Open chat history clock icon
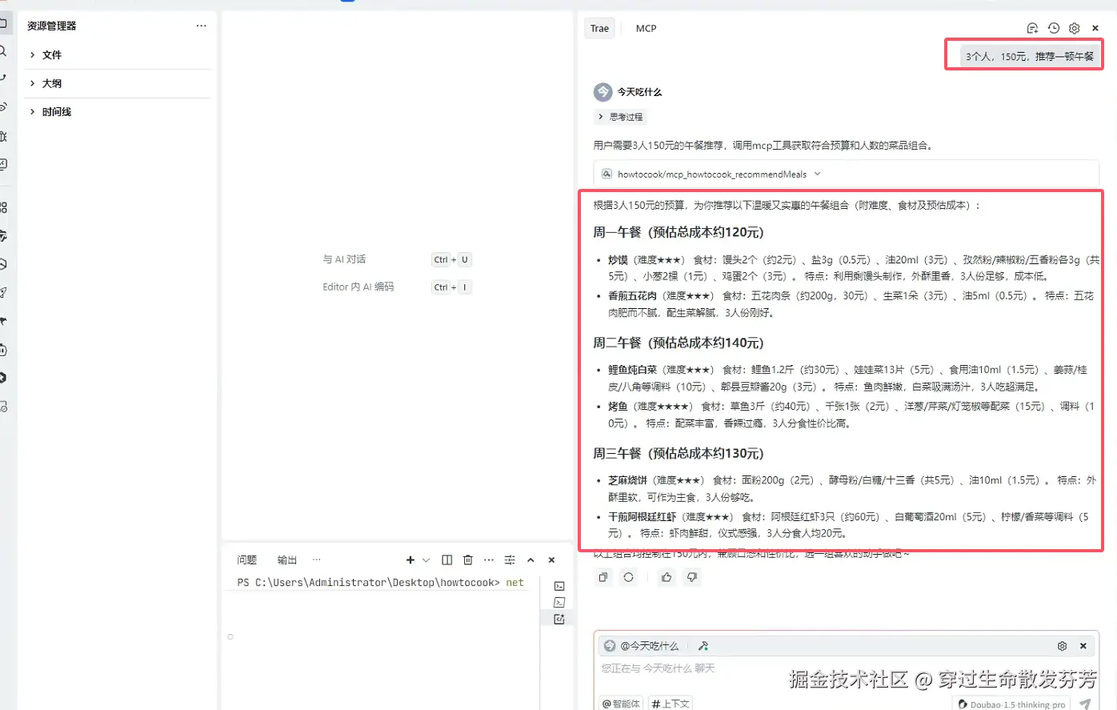The width and height of the screenshot is (1117, 710). tap(1053, 28)
